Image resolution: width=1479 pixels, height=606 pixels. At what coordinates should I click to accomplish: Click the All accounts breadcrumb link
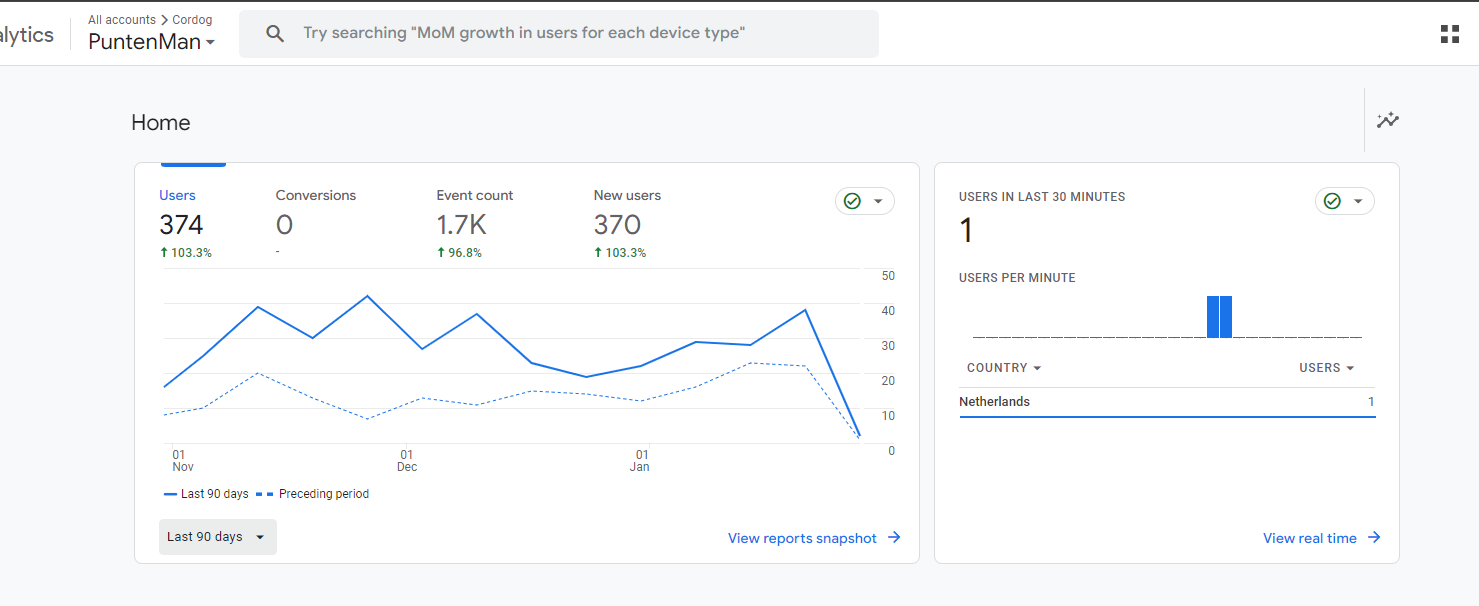coord(122,19)
